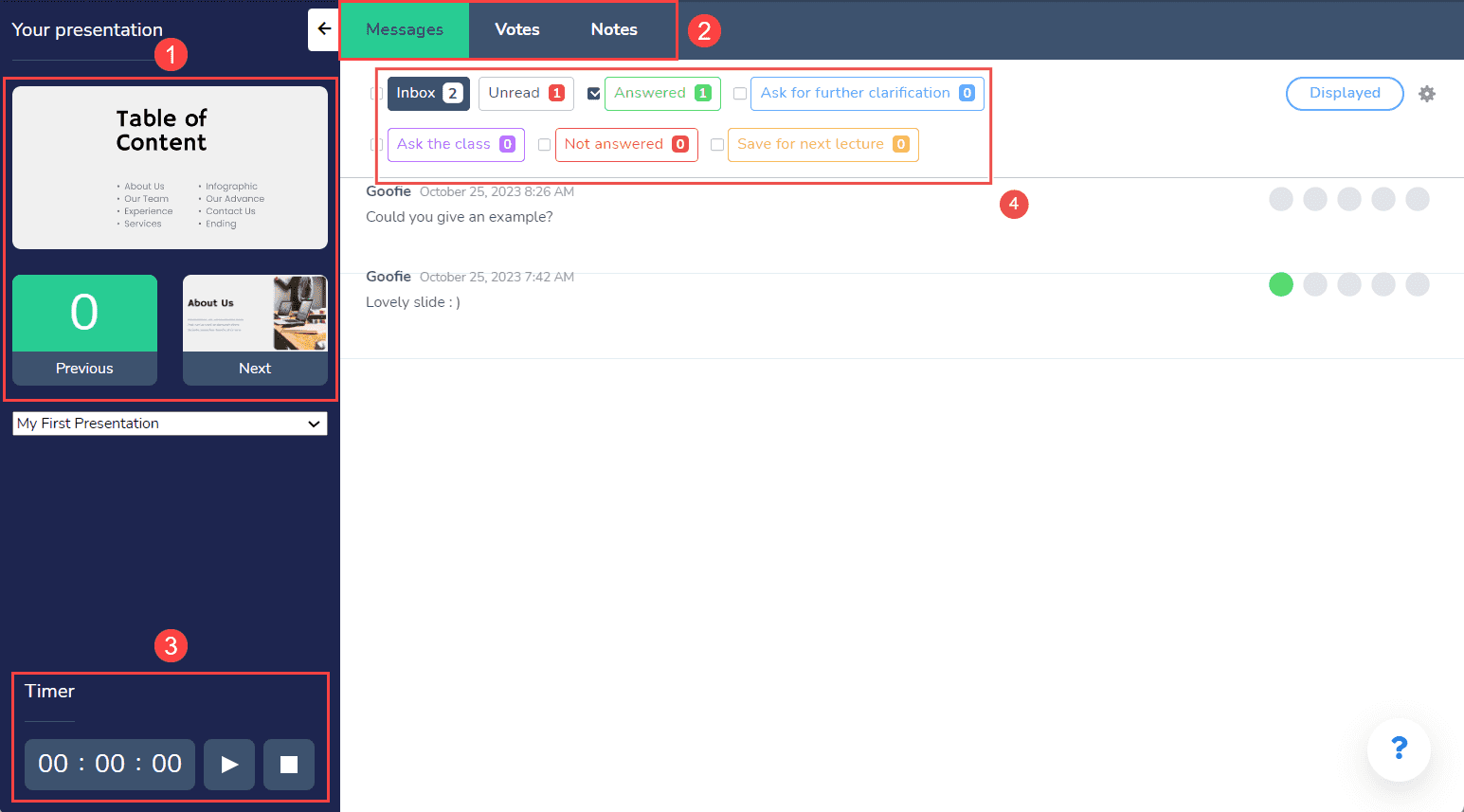Tick the Not answered checkbox
The height and width of the screenshot is (812, 1464).
544,145
